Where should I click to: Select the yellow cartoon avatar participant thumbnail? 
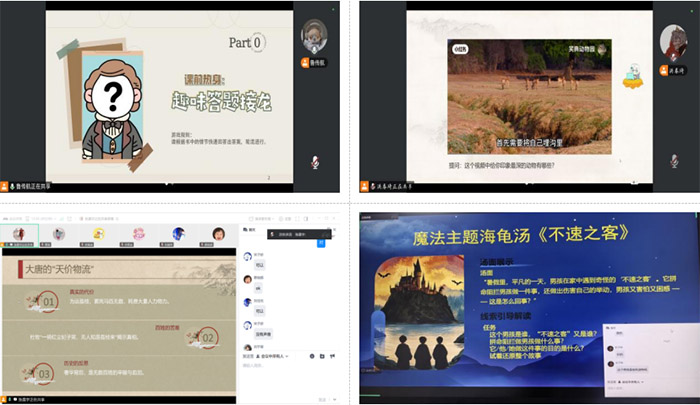(x=99, y=233)
